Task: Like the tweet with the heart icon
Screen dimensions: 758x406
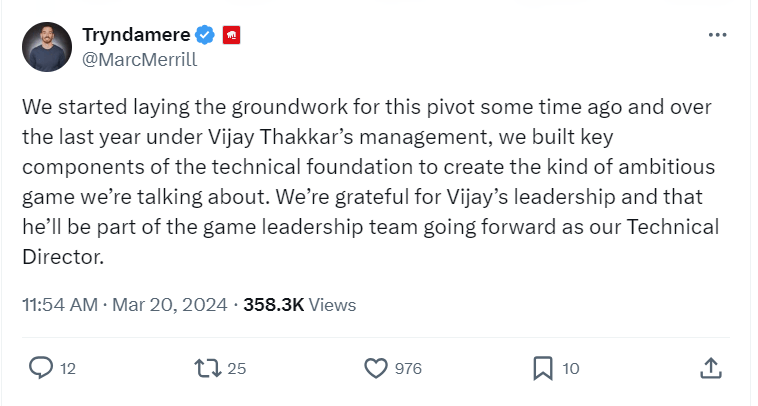Action: [375, 368]
